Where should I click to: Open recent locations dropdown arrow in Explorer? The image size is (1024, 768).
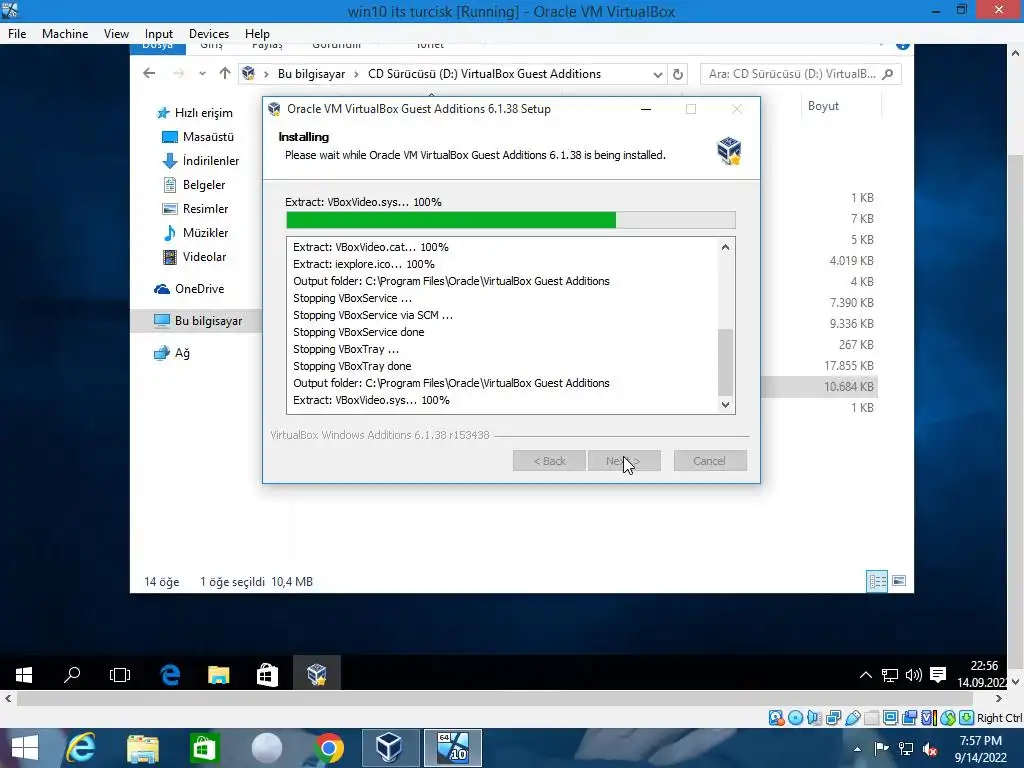pos(202,74)
